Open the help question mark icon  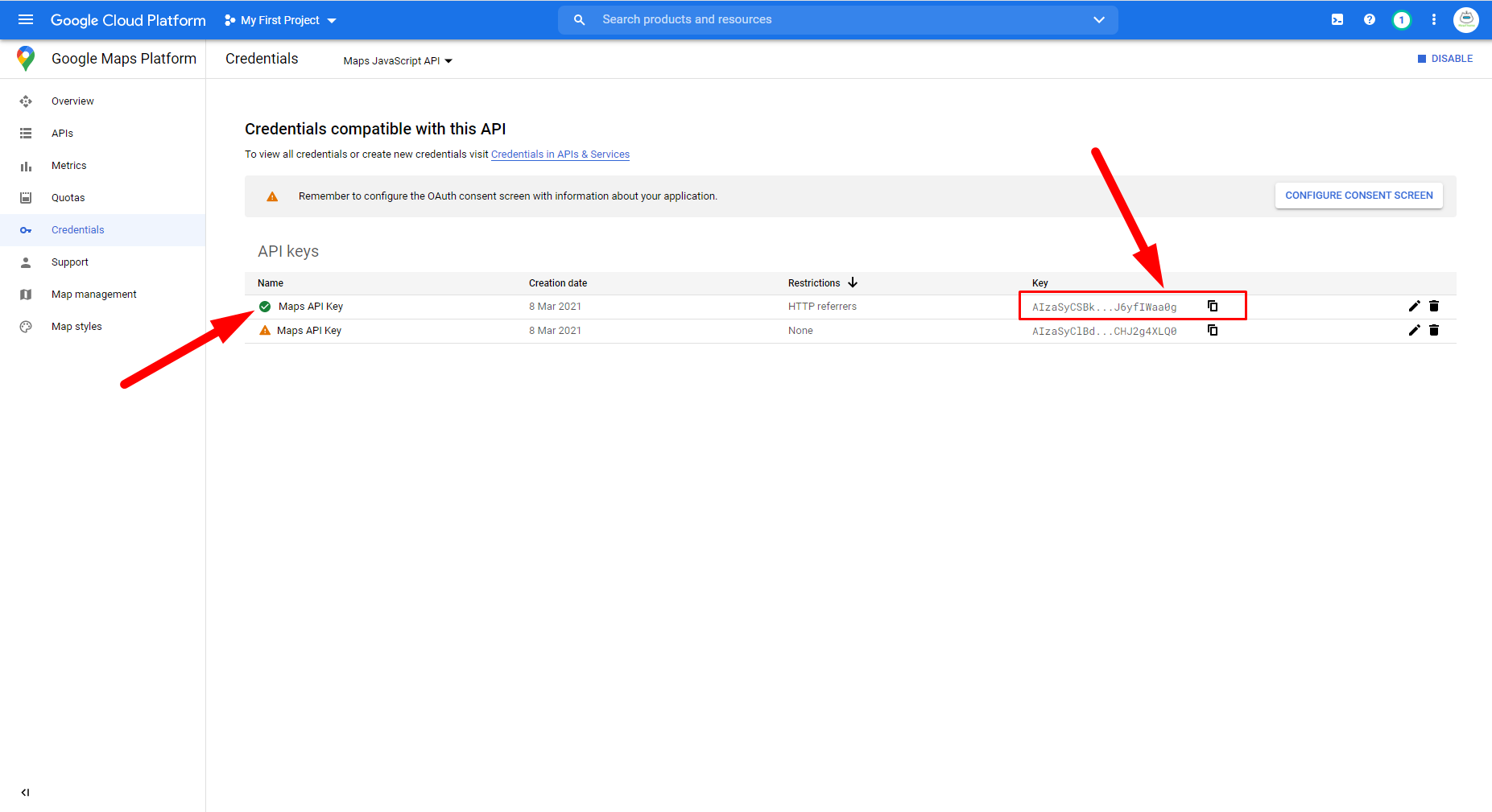click(x=1370, y=20)
